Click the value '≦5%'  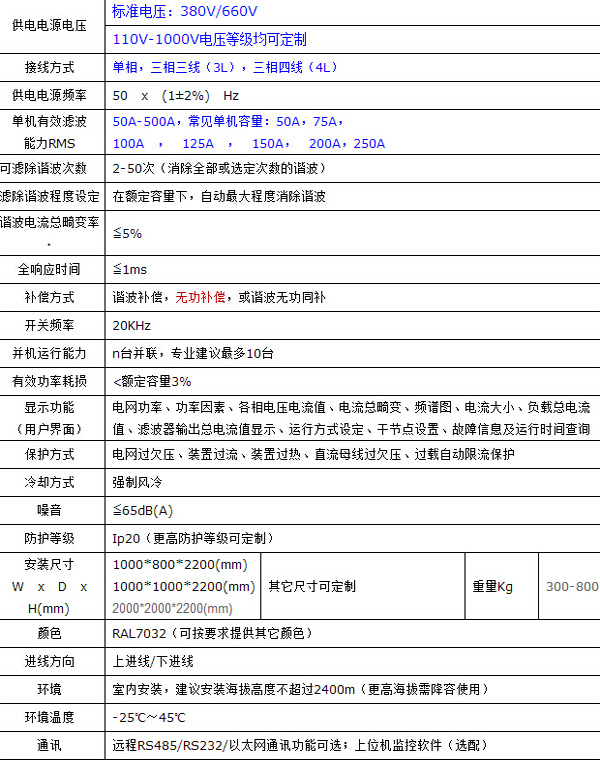click(x=127, y=233)
